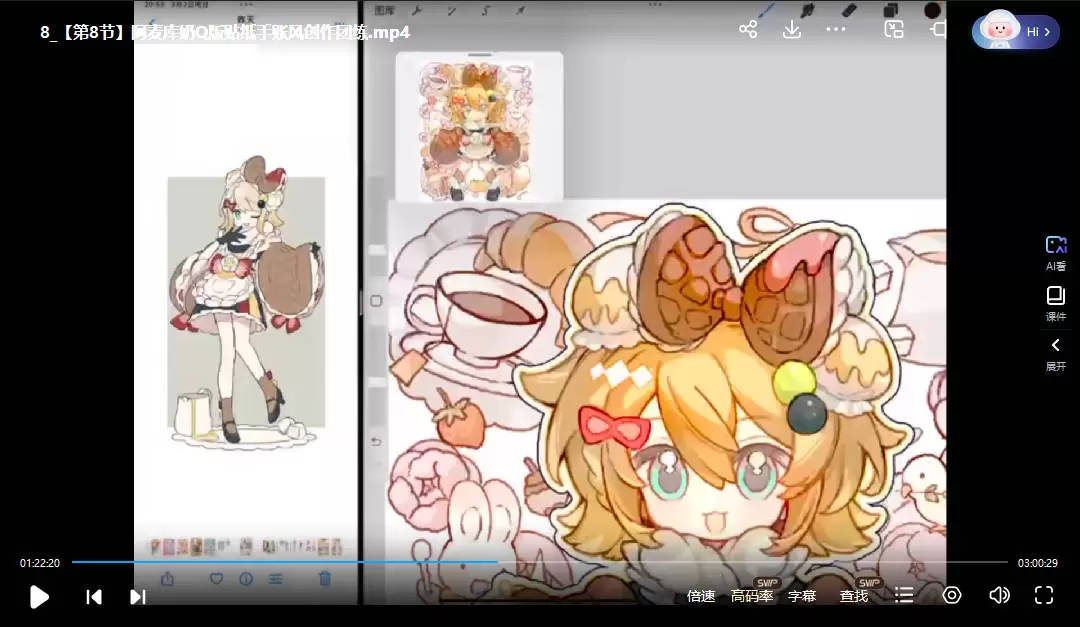
Task: Select the Procreate arrow transform tool
Action: [x=521, y=10]
